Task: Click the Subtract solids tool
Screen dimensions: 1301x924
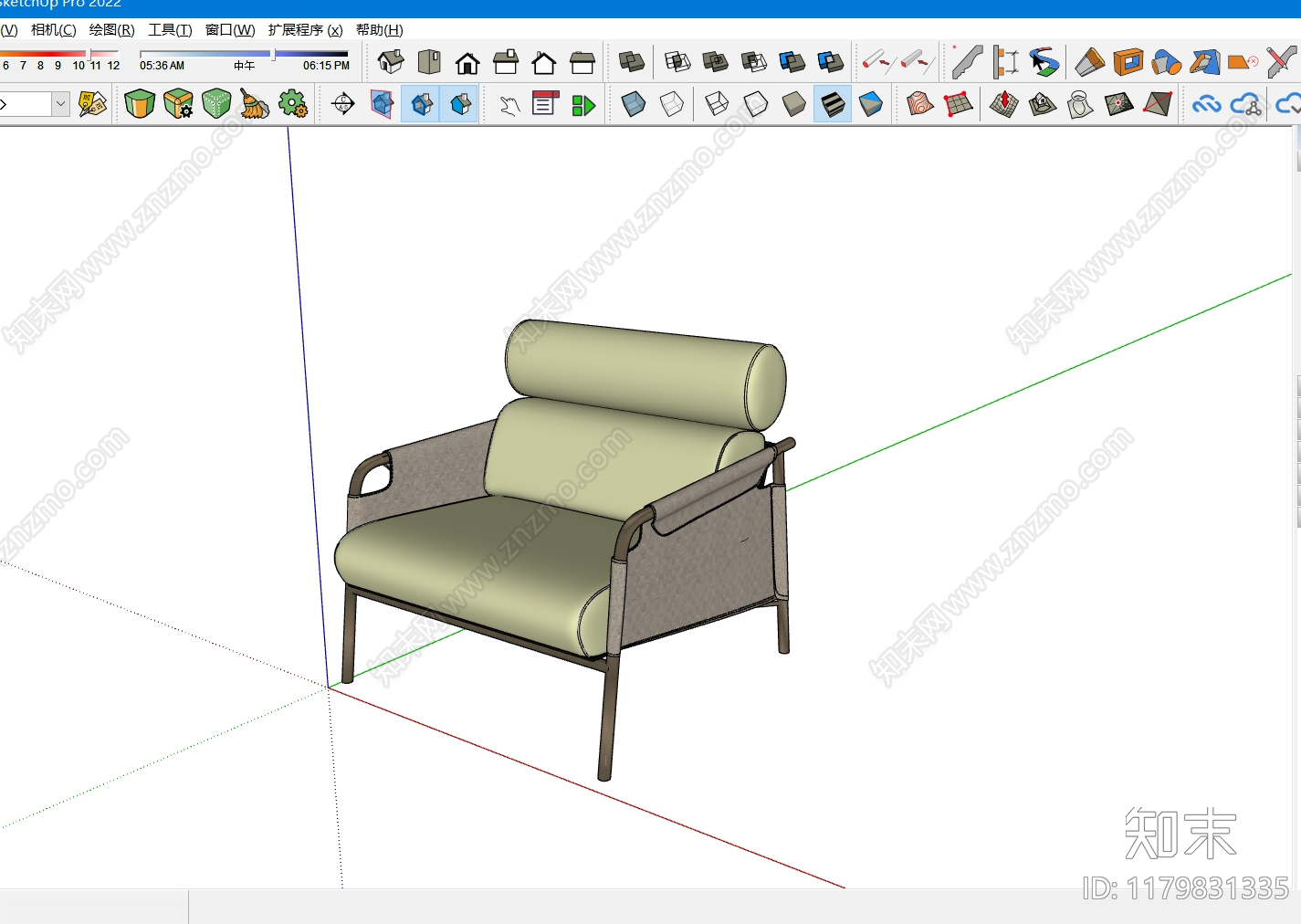Action: pos(754,62)
